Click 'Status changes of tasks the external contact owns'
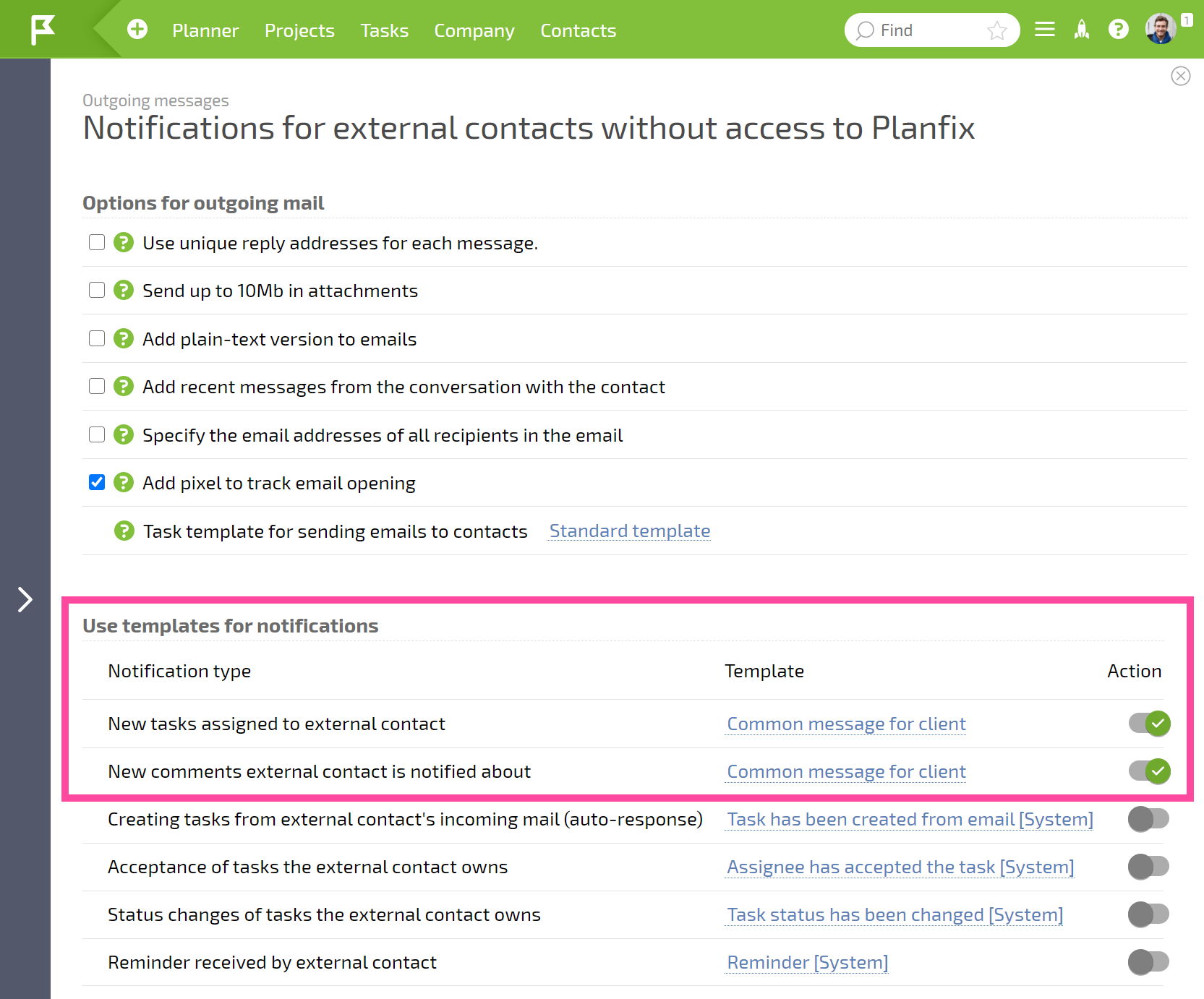1204x999 pixels. coord(324,914)
